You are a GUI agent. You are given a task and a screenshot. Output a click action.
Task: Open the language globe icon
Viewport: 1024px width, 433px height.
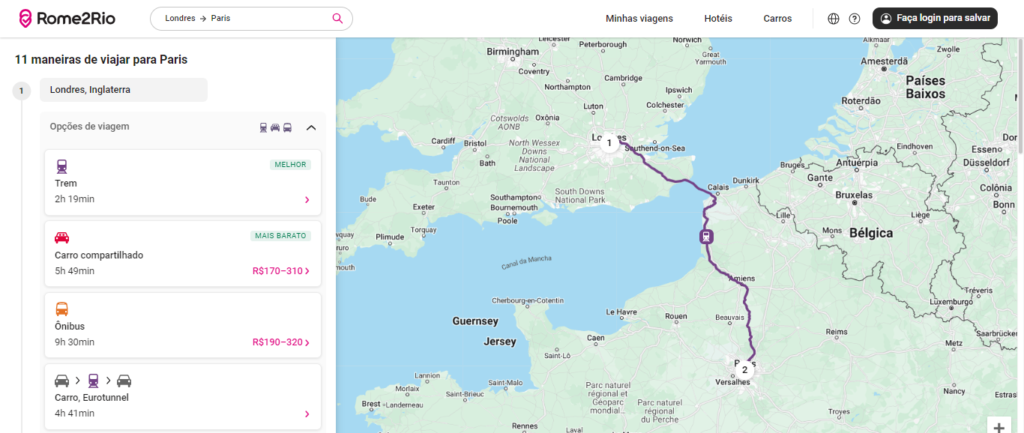pyautogui.click(x=834, y=18)
